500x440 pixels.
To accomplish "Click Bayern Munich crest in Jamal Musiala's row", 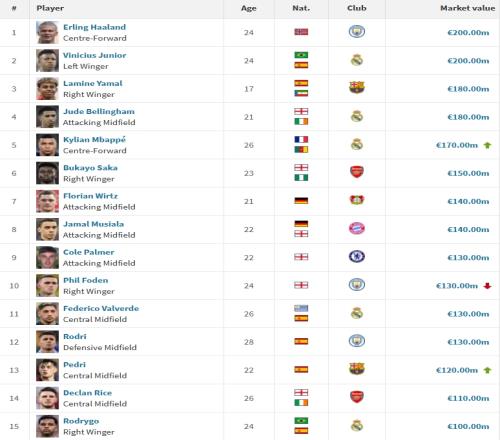I will [x=357, y=229].
